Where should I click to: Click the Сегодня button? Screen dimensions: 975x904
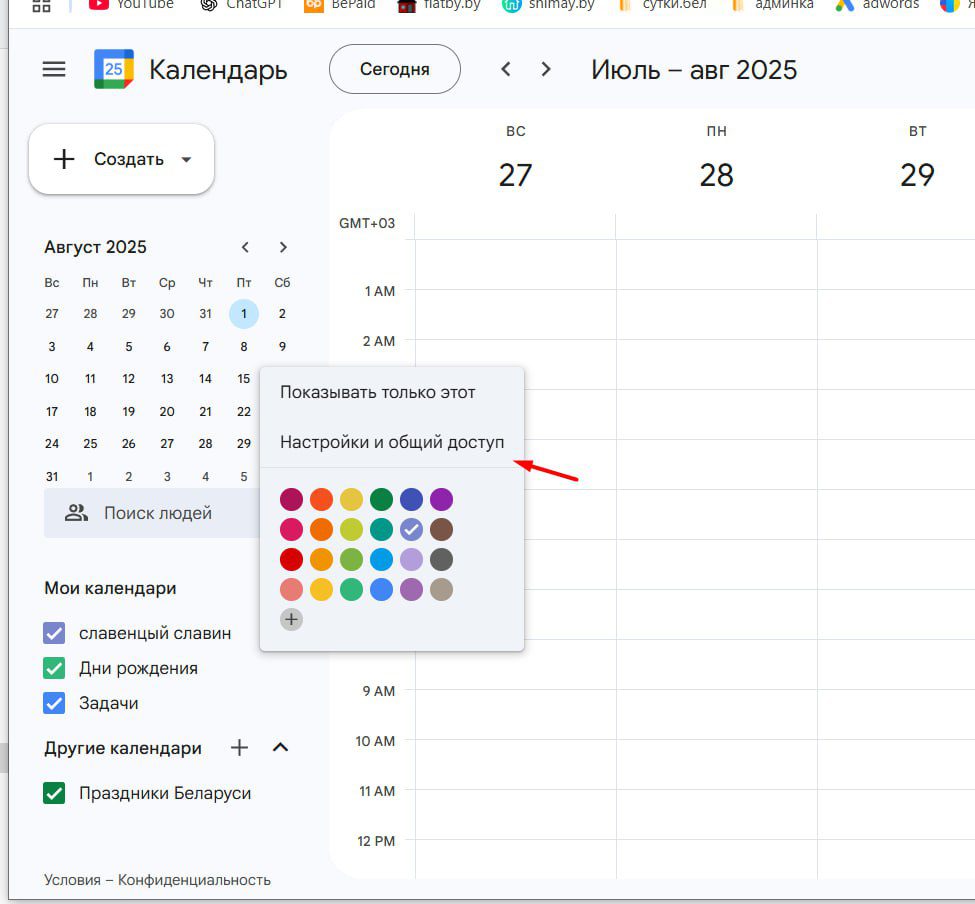394,69
